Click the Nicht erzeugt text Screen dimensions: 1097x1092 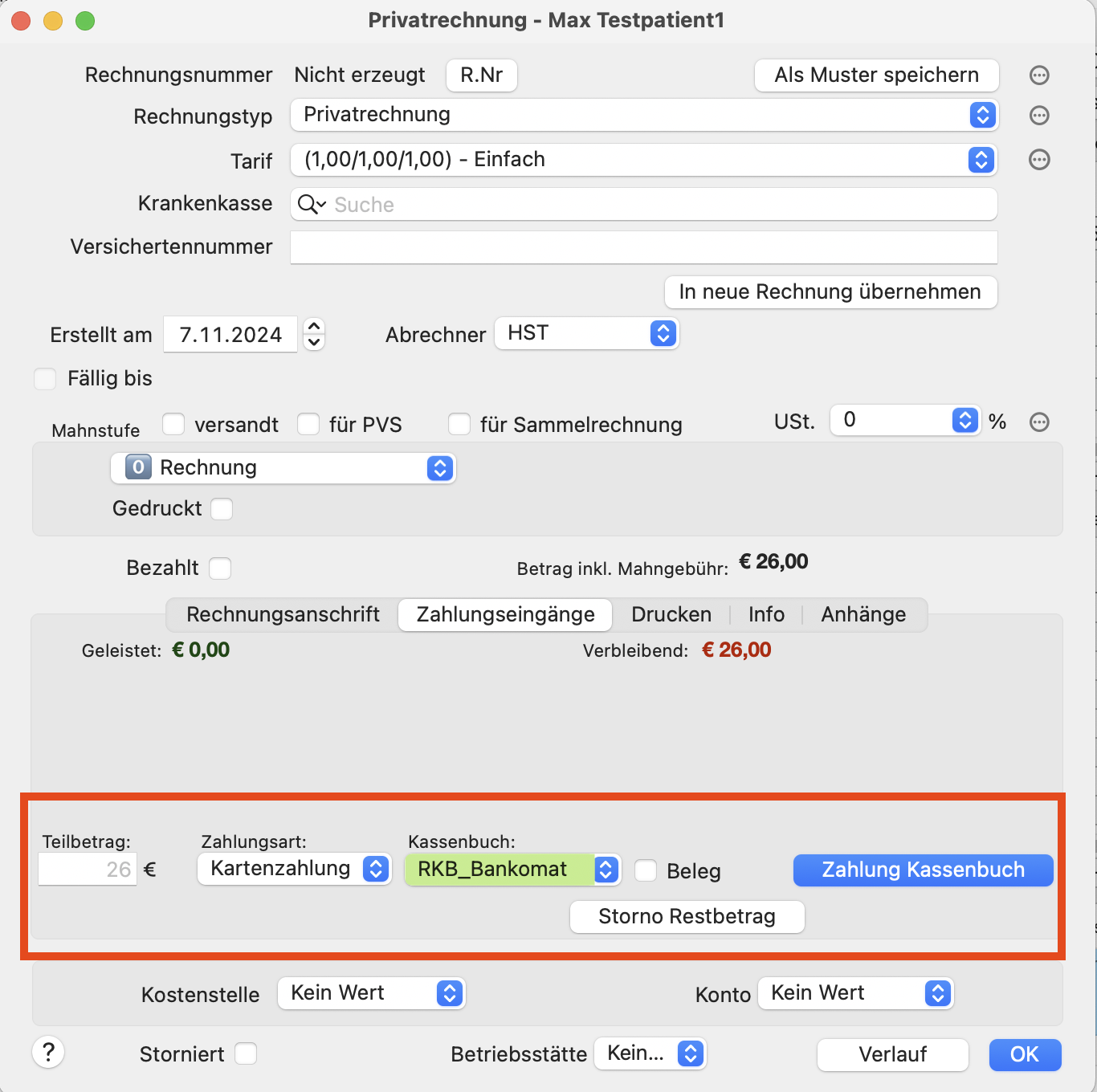coord(360,75)
